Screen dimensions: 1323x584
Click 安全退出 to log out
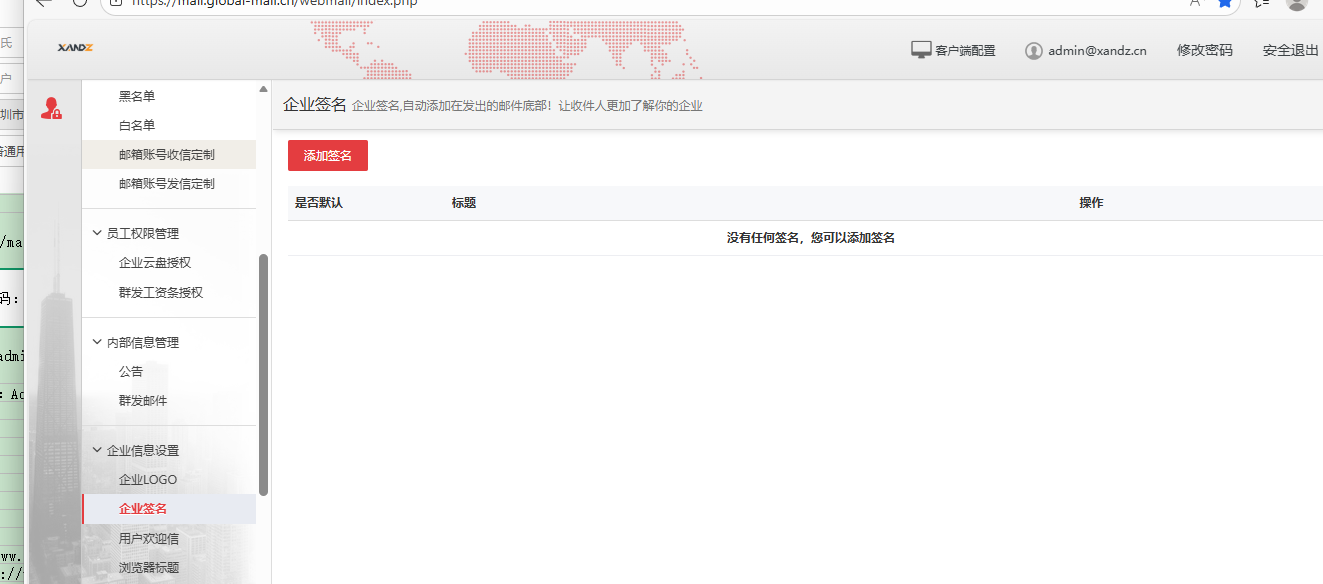(x=1291, y=50)
